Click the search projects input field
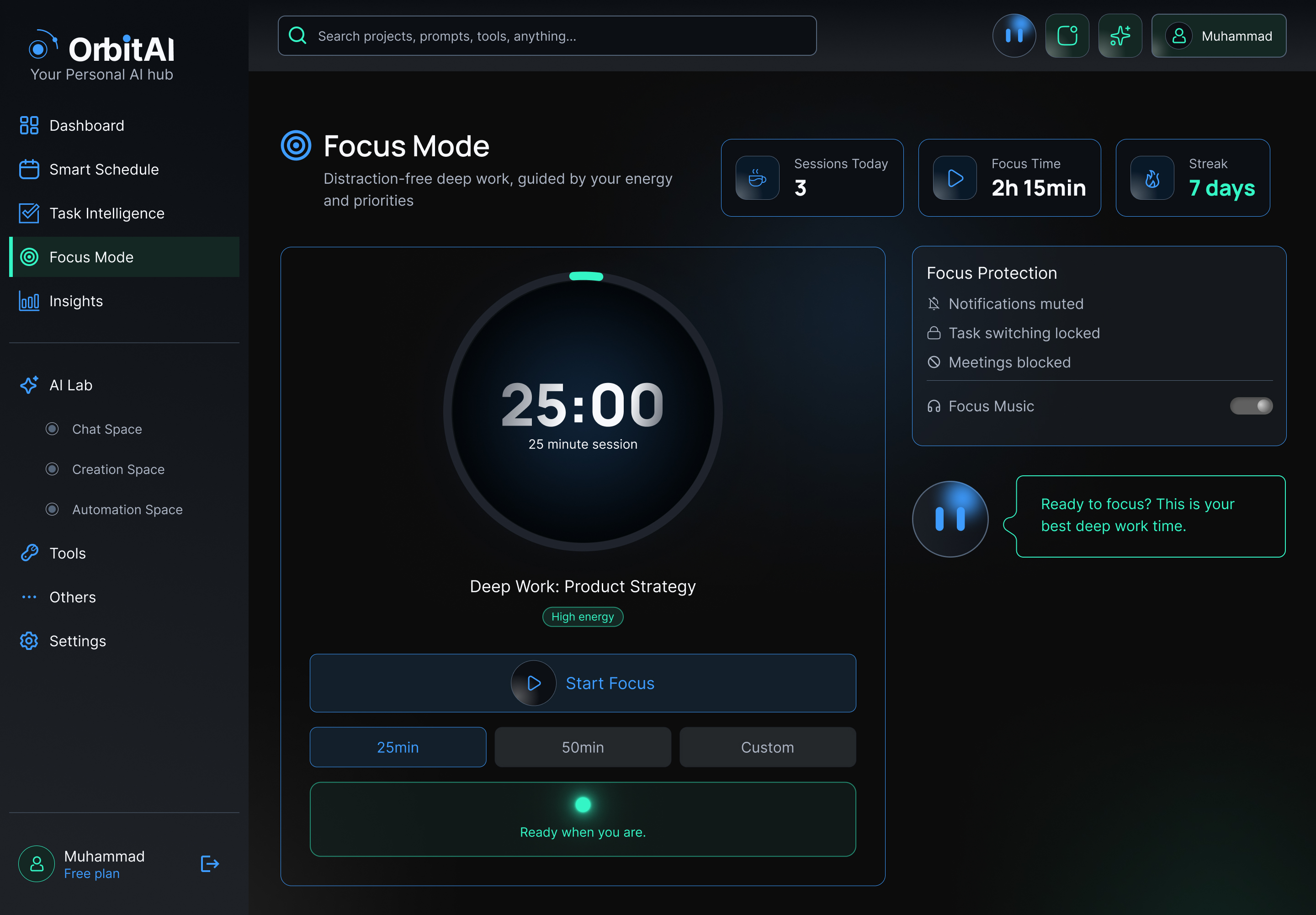This screenshot has height=915, width=1316. pos(547,36)
